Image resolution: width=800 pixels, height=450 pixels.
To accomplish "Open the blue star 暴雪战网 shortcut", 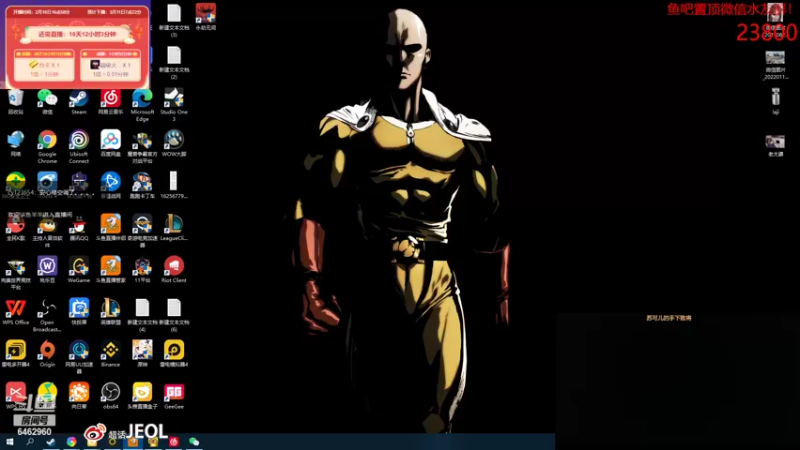I will [111, 185].
